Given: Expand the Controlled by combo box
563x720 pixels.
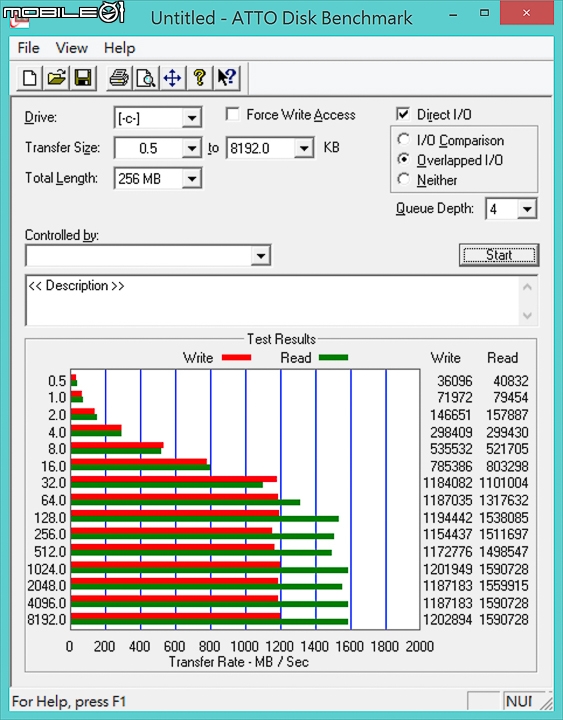Looking at the screenshot, I should coord(260,256).
